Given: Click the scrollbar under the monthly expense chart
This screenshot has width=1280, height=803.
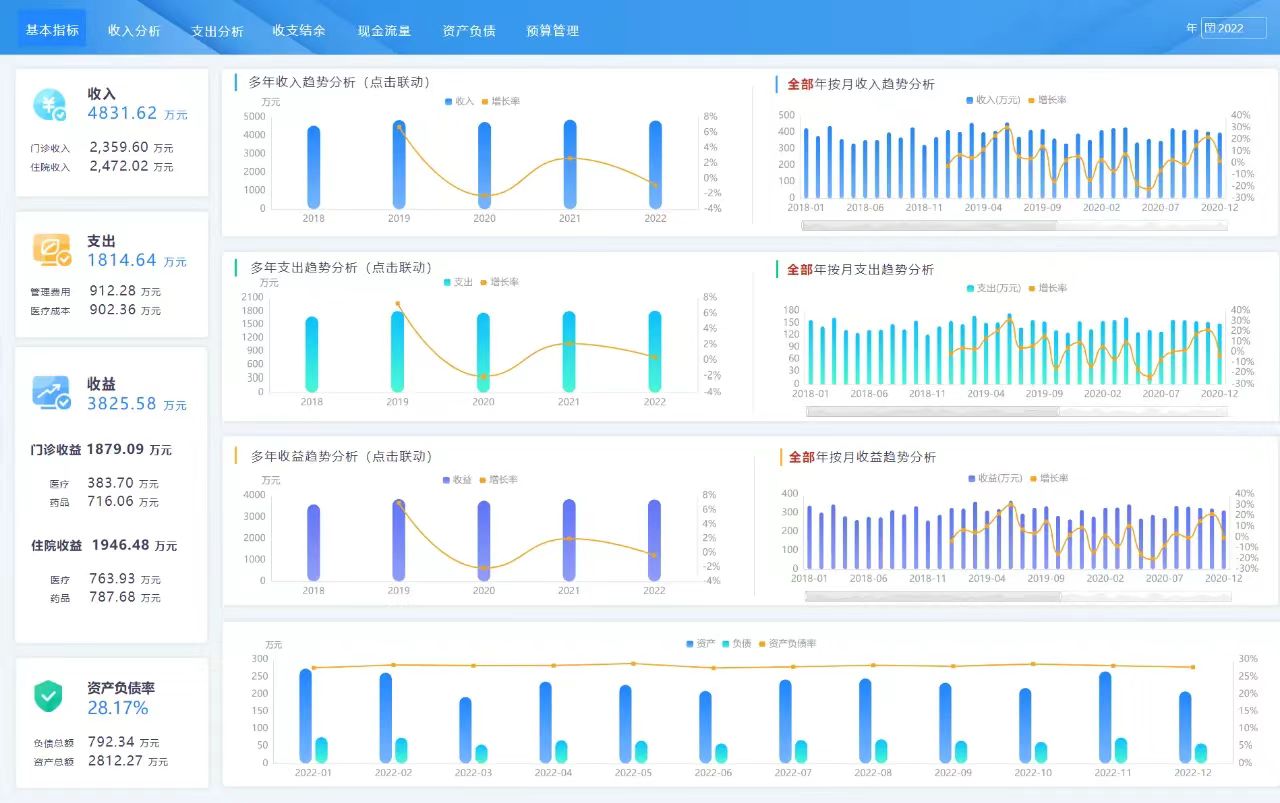Looking at the screenshot, I should point(1016,411).
